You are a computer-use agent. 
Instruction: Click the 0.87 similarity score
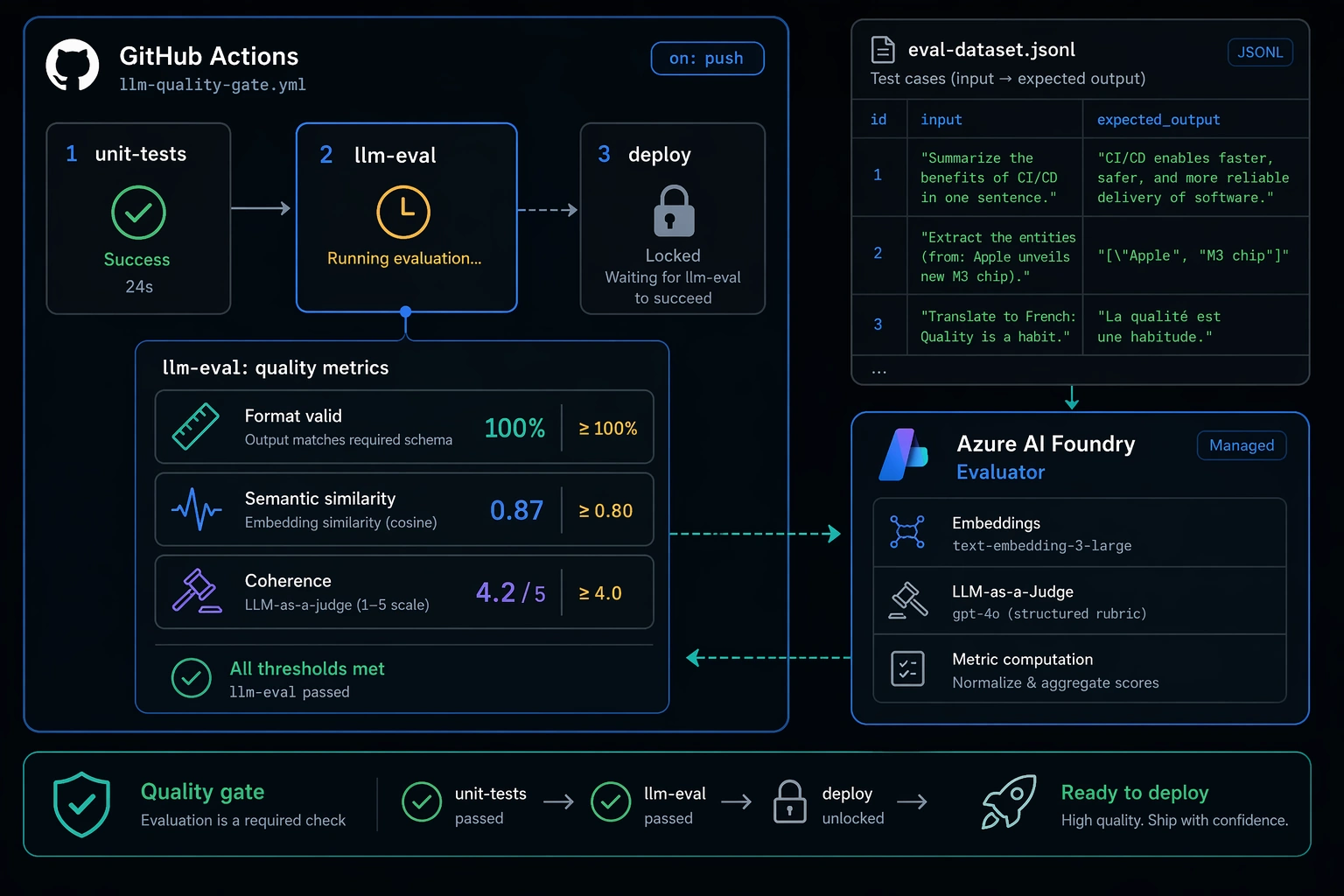tap(516, 510)
